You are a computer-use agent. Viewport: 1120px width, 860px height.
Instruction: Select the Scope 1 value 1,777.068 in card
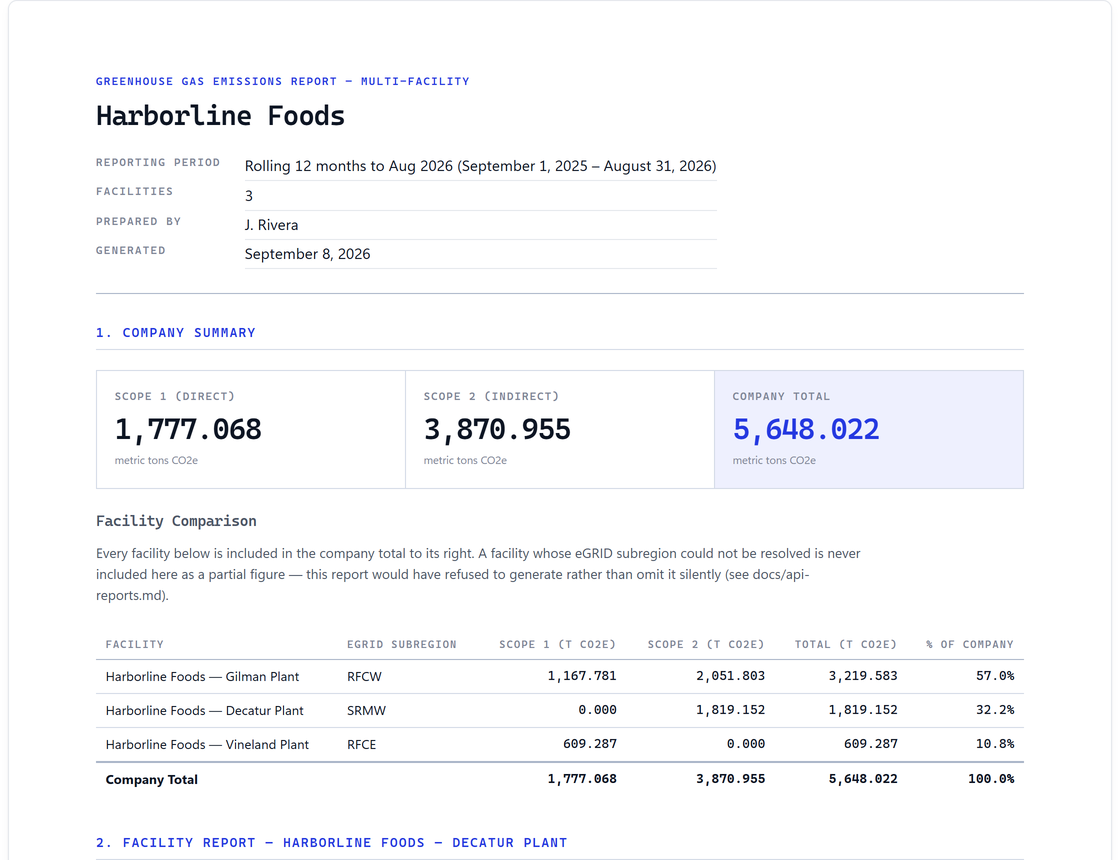point(188,429)
